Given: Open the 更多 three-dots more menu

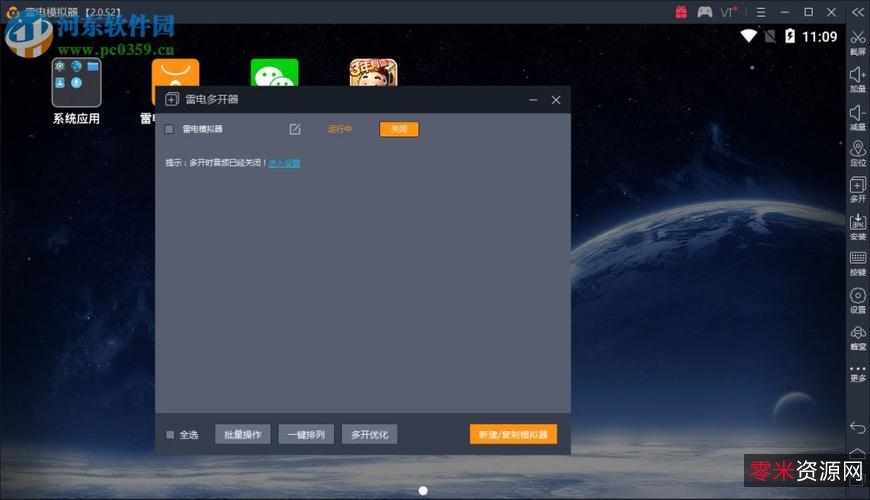Looking at the screenshot, I should tap(857, 373).
